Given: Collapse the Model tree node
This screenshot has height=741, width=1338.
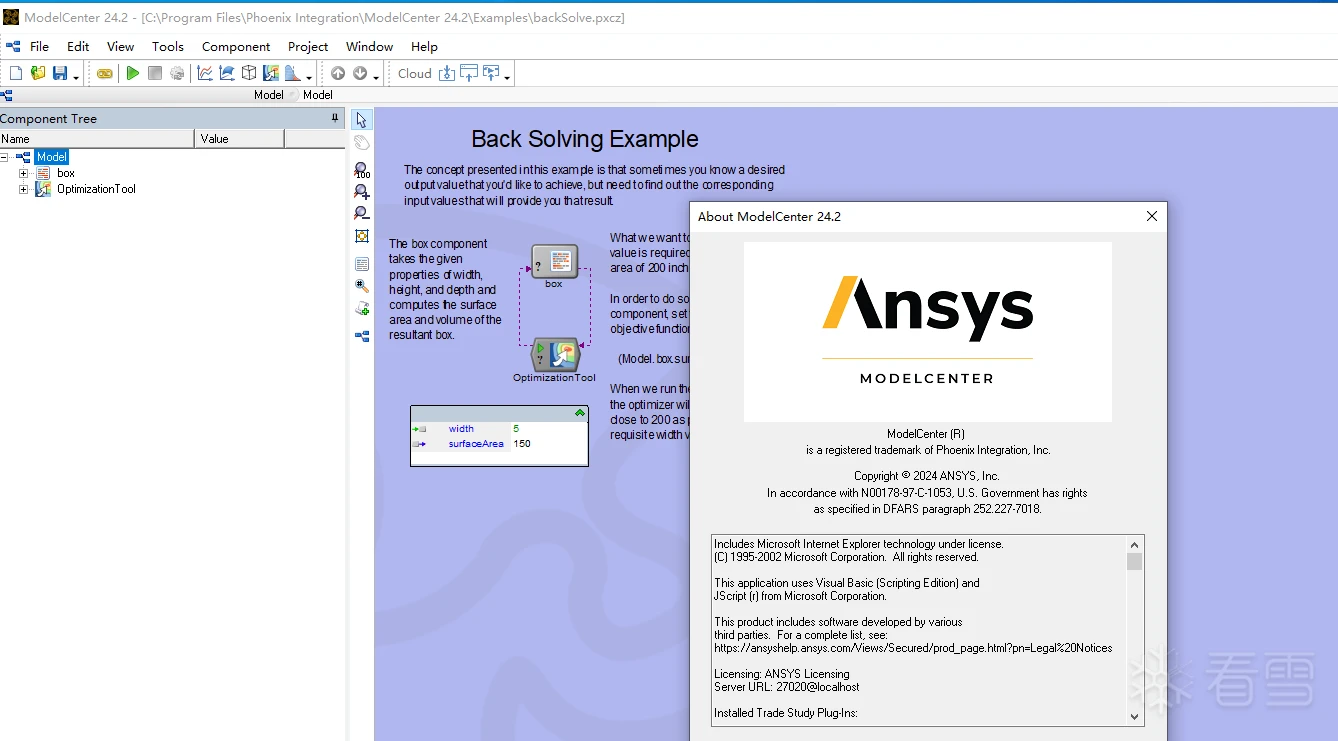Looking at the screenshot, I should pyautogui.click(x=5, y=157).
